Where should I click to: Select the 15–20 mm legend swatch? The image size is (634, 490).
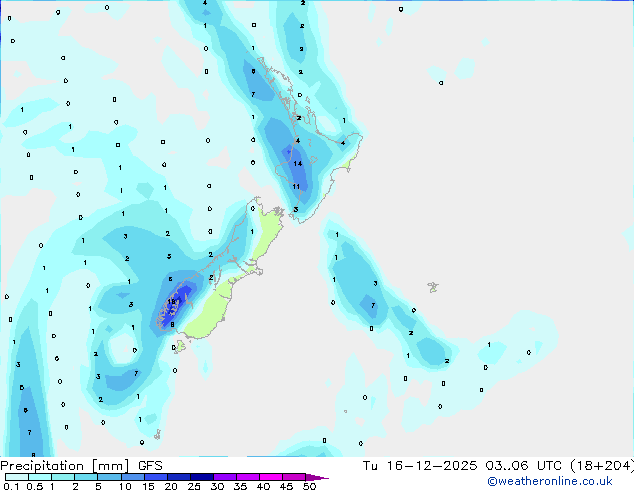coord(156,477)
